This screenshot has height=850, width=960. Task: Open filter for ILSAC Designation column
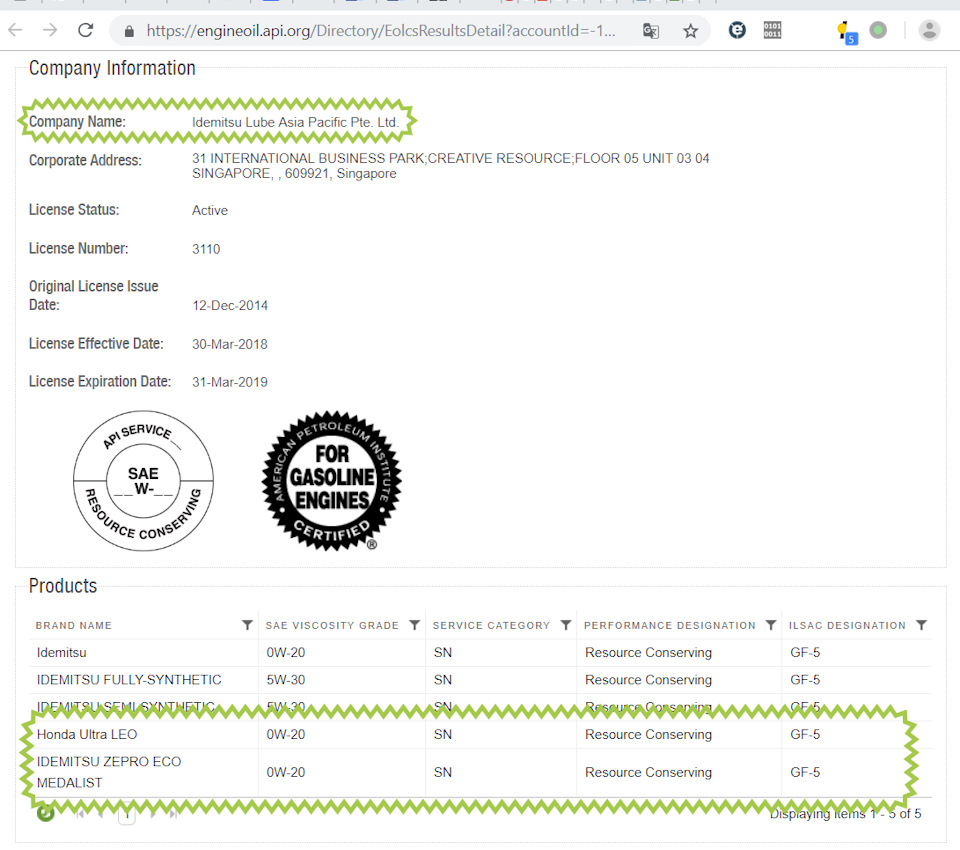pyautogui.click(x=921, y=625)
